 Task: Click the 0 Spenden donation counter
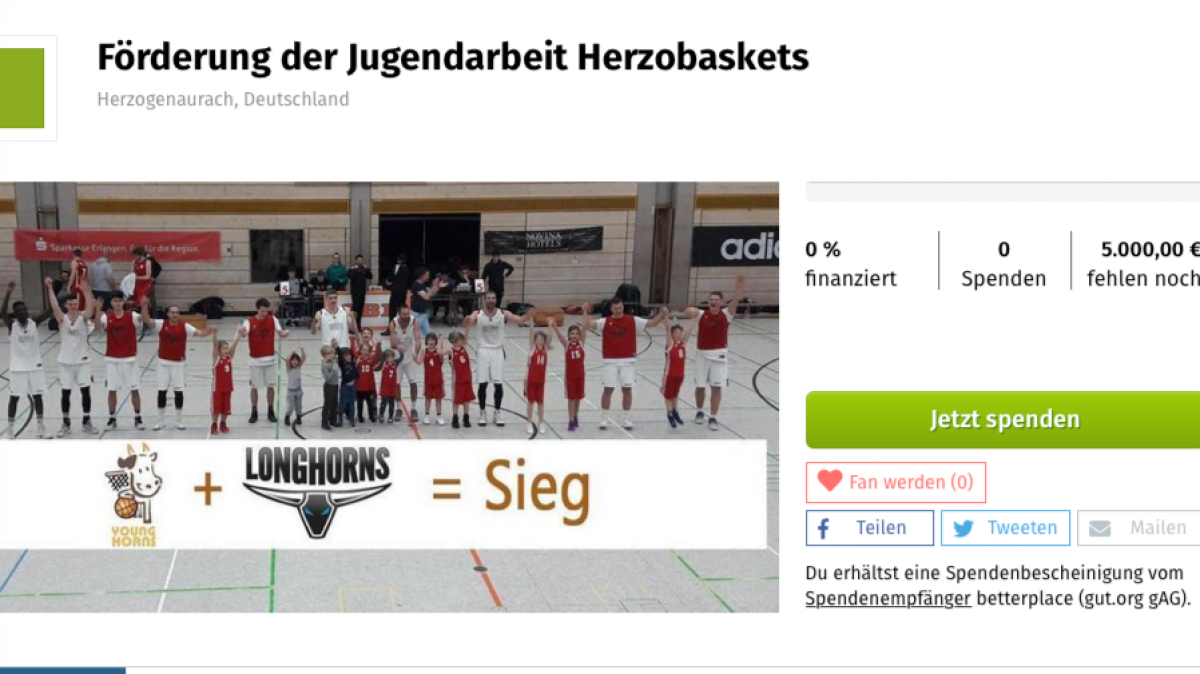pyautogui.click(x=1004, y=263)
